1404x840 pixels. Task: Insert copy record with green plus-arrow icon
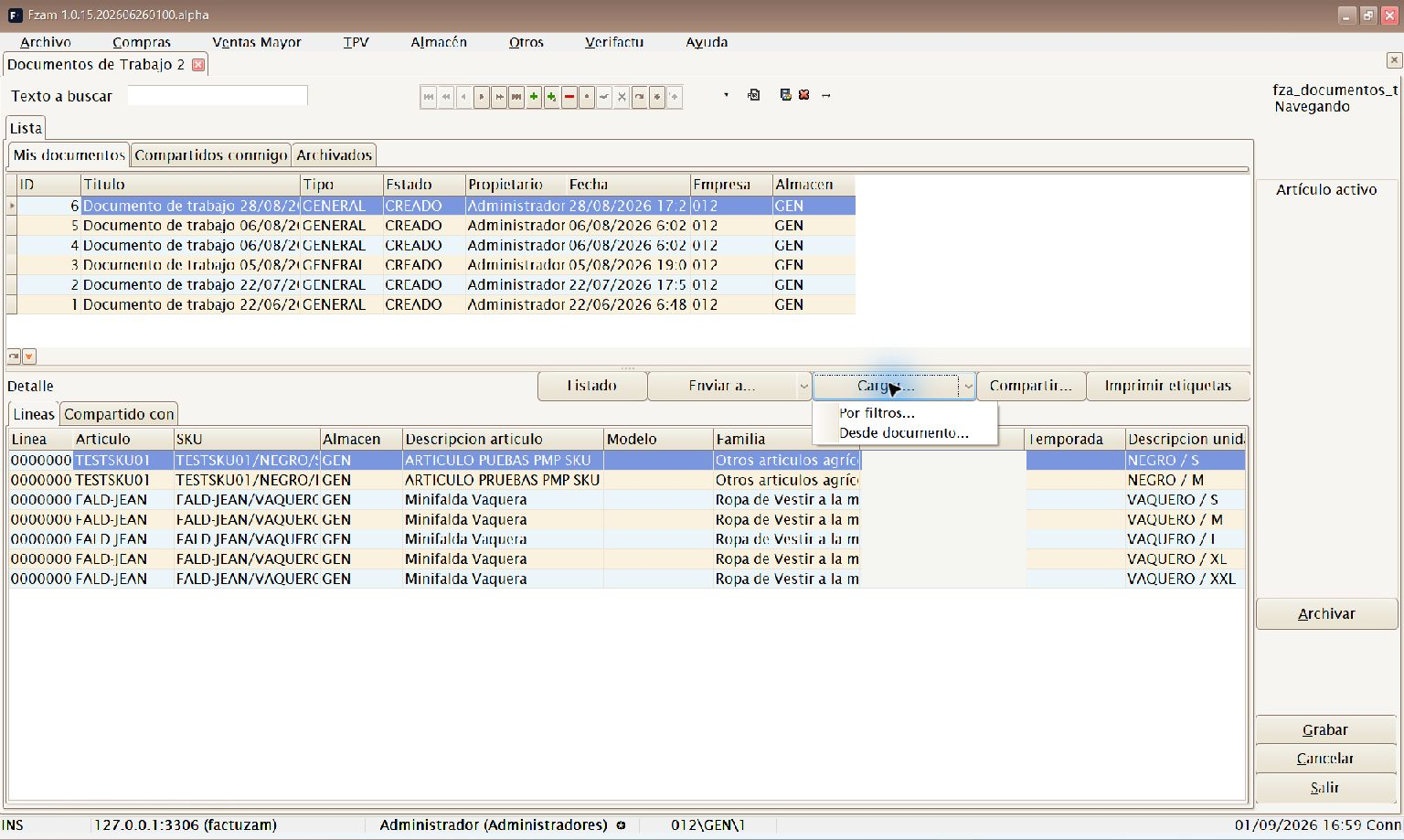pos(551,96)
